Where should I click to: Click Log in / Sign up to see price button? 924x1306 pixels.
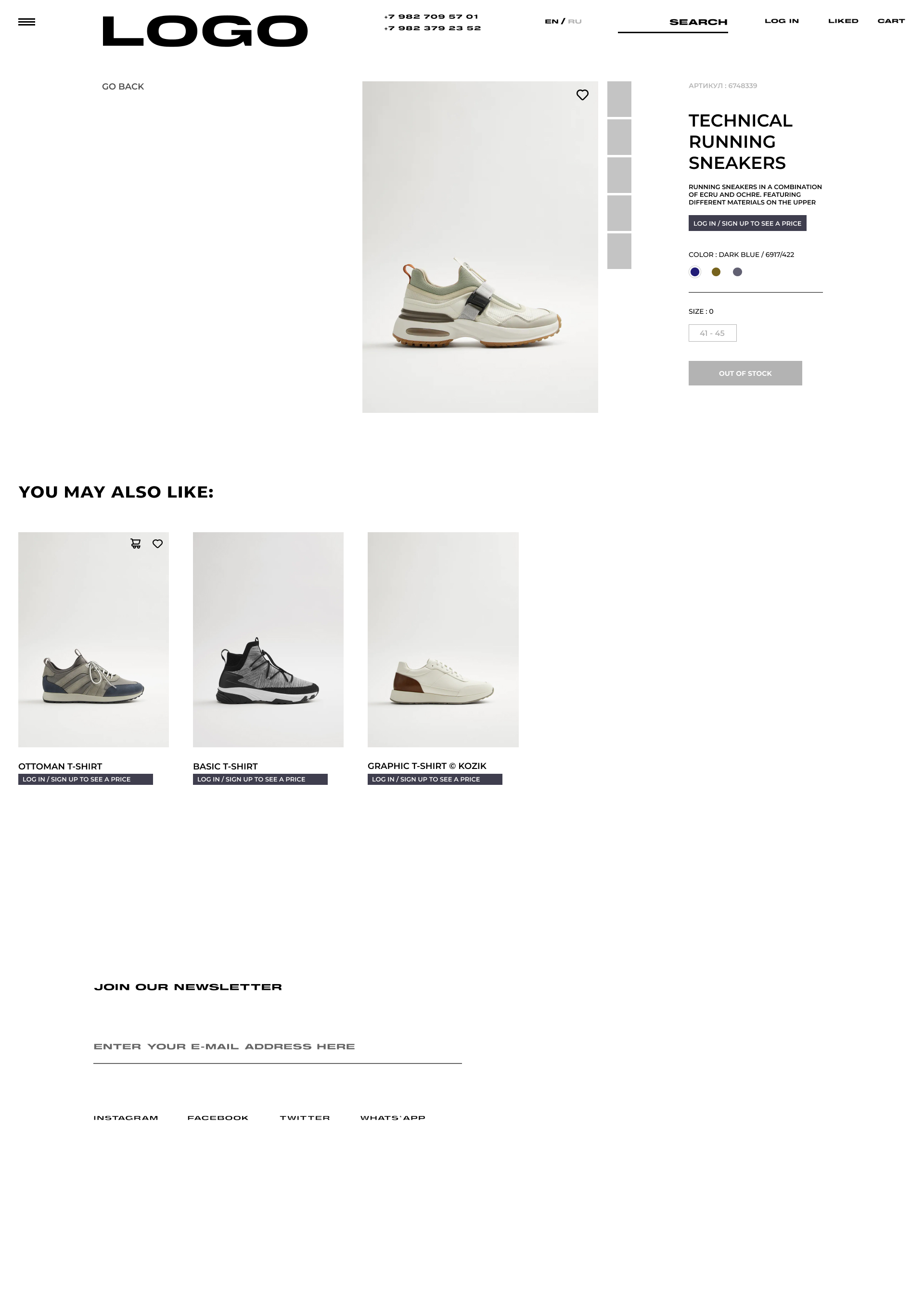(747, 223)
